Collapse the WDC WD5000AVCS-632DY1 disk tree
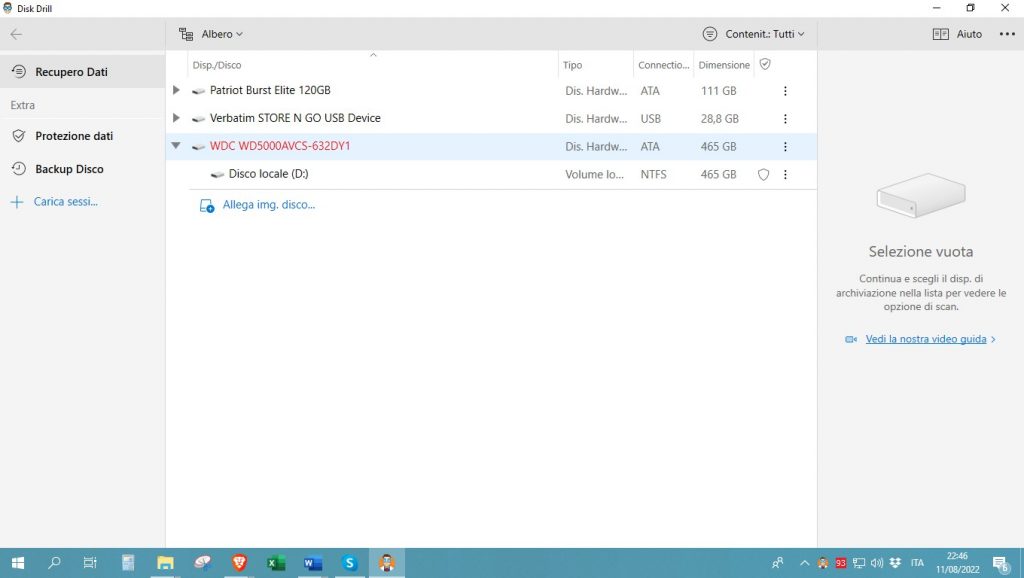Screen dimensions: 1024x578 (x=176, y=146)
